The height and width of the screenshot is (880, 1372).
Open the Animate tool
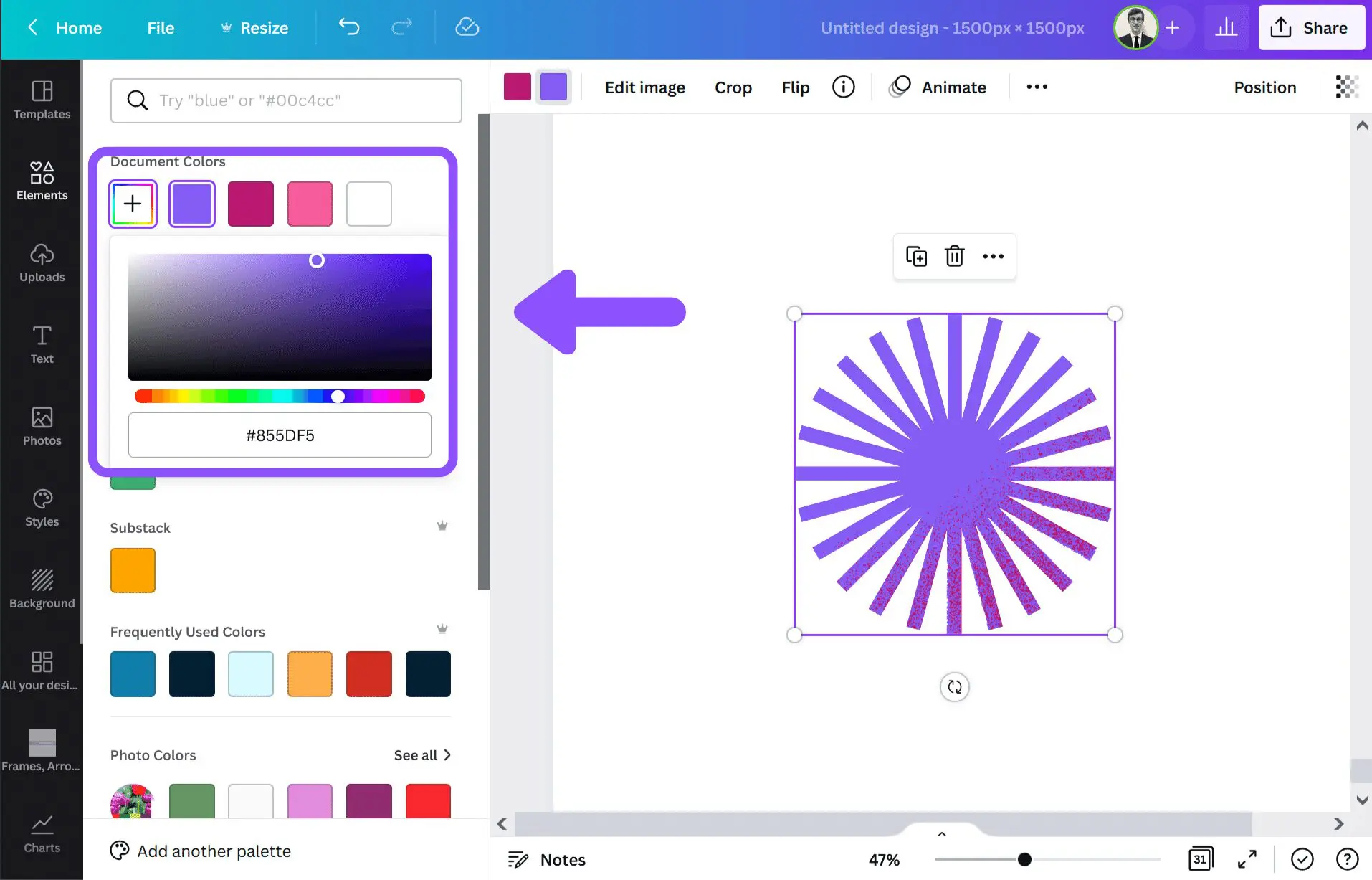point(939,87)
